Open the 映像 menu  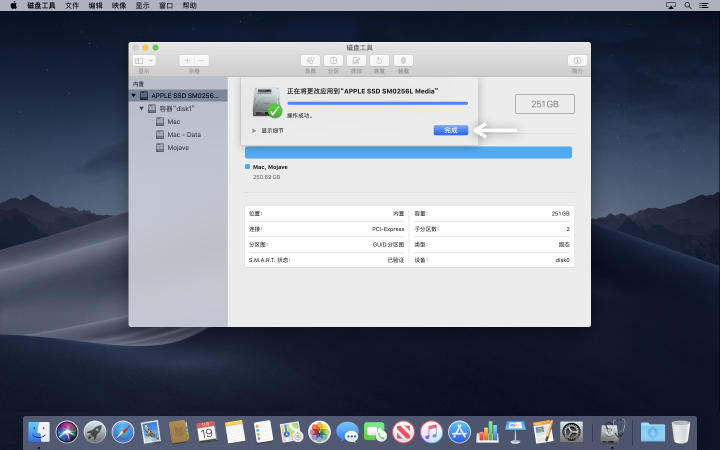pyautogui.click(x=119, y=6)
